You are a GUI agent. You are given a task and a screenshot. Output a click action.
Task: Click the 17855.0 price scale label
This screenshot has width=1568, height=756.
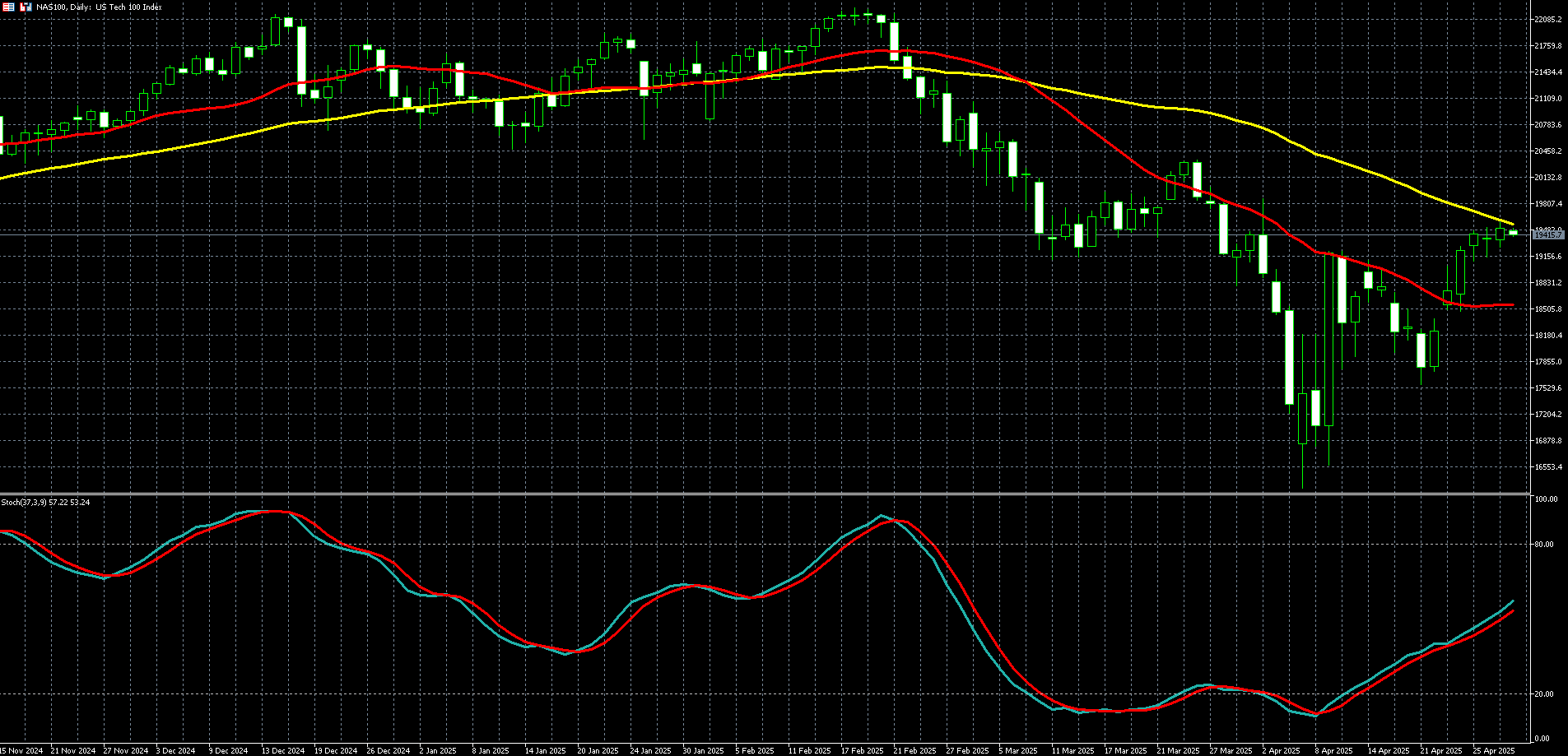click(1548, 362)
